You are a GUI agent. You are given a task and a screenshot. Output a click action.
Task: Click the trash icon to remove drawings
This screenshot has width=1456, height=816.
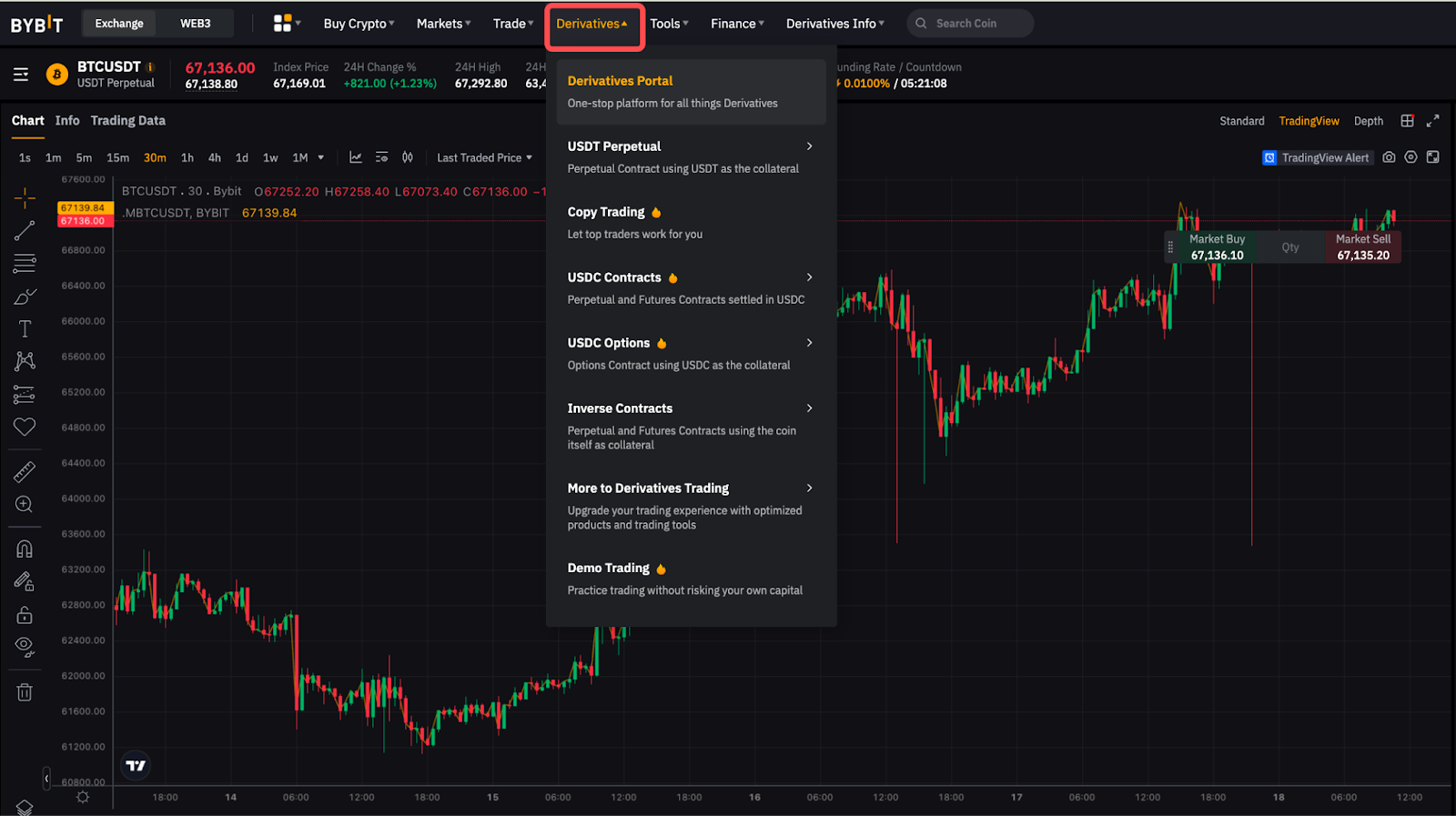click(x=25, y=692)
